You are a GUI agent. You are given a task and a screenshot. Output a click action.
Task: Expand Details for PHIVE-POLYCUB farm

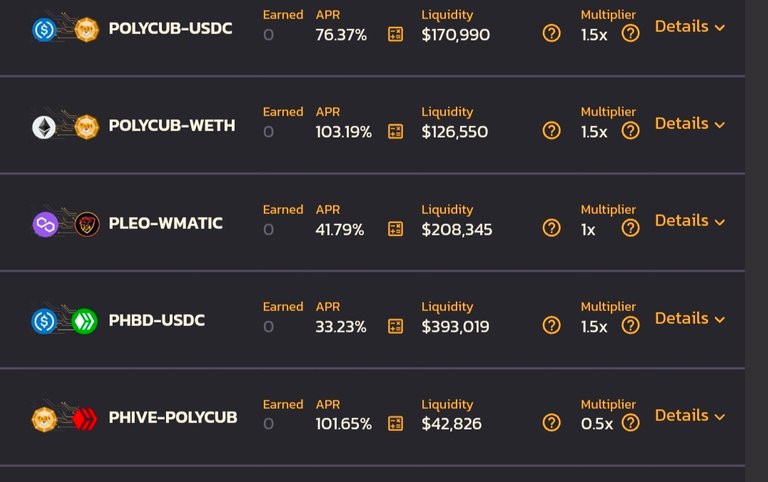tap(690, 415)
